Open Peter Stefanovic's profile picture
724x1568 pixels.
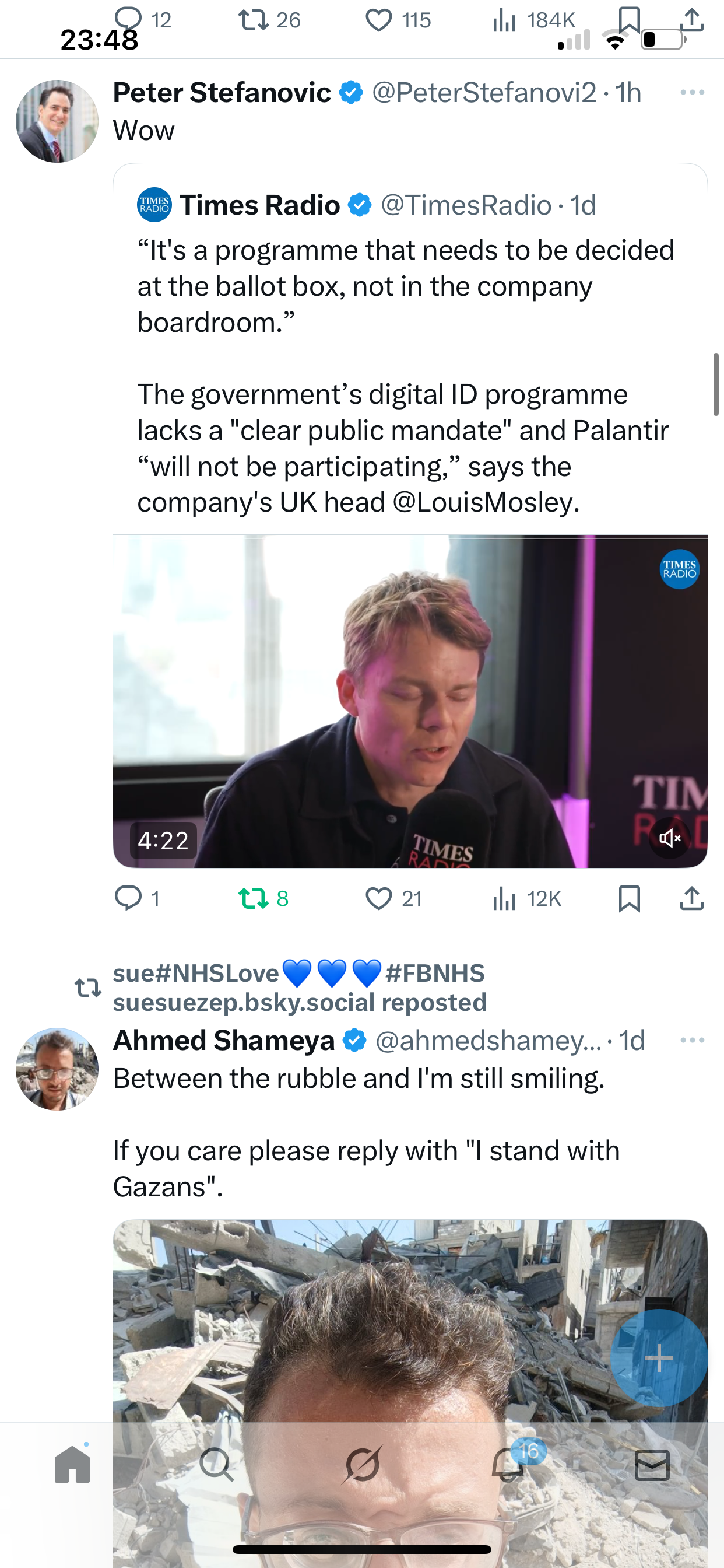click(57, 121)
